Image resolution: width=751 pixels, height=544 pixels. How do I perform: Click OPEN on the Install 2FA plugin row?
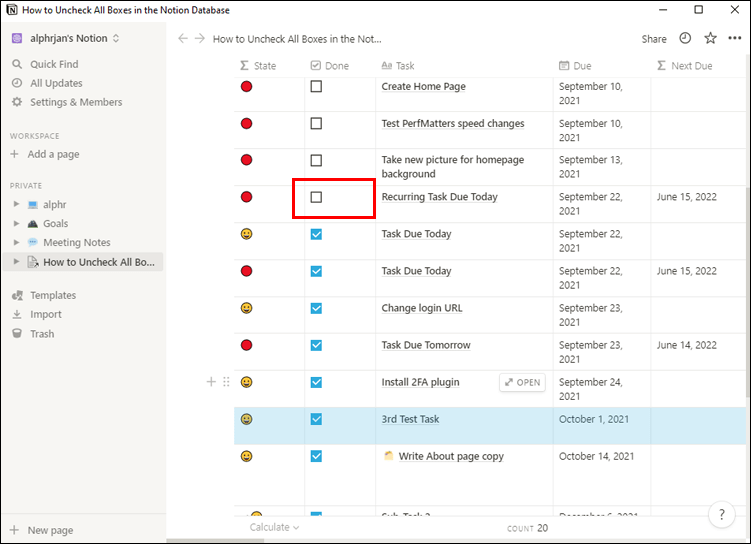click(x=522, y=382)
